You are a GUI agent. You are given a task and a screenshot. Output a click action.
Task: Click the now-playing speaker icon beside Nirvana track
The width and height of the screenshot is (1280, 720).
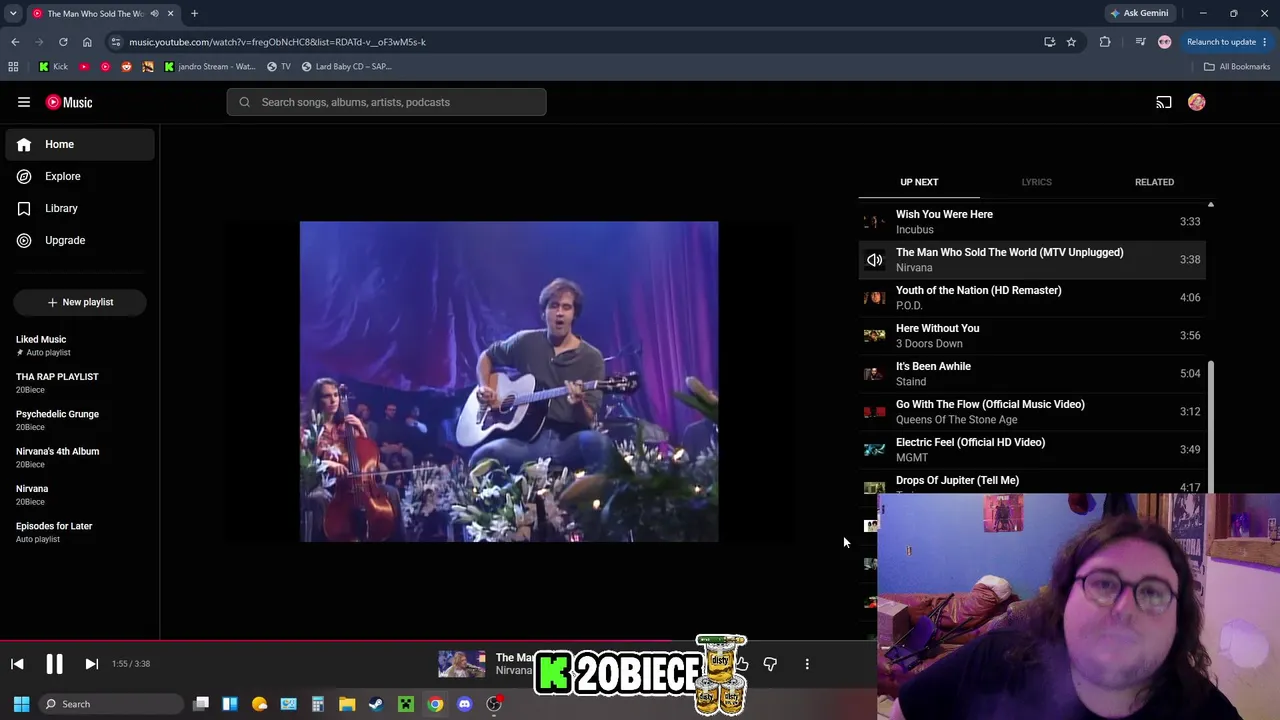pos(874,260)
